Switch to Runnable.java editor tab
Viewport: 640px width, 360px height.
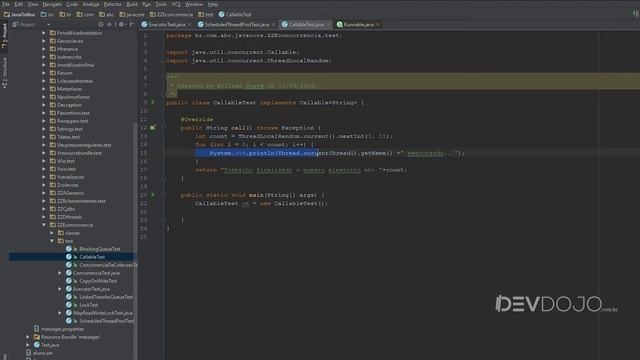[358, 24]
